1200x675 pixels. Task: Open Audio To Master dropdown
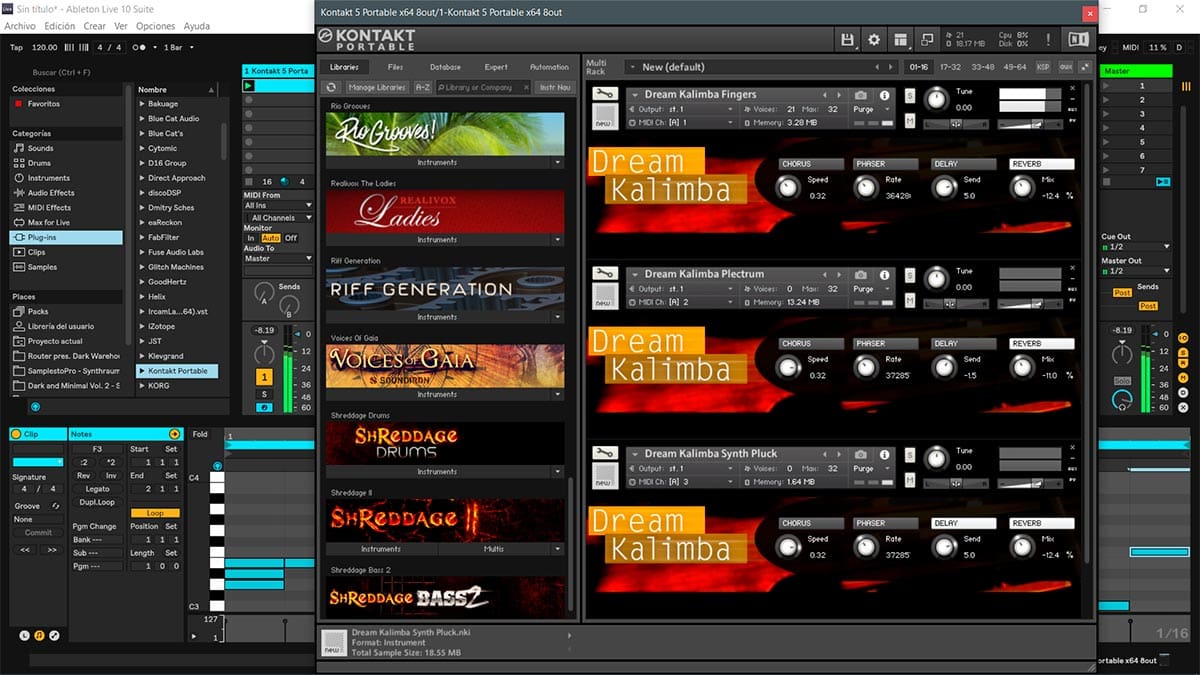(x=278, y=258)
